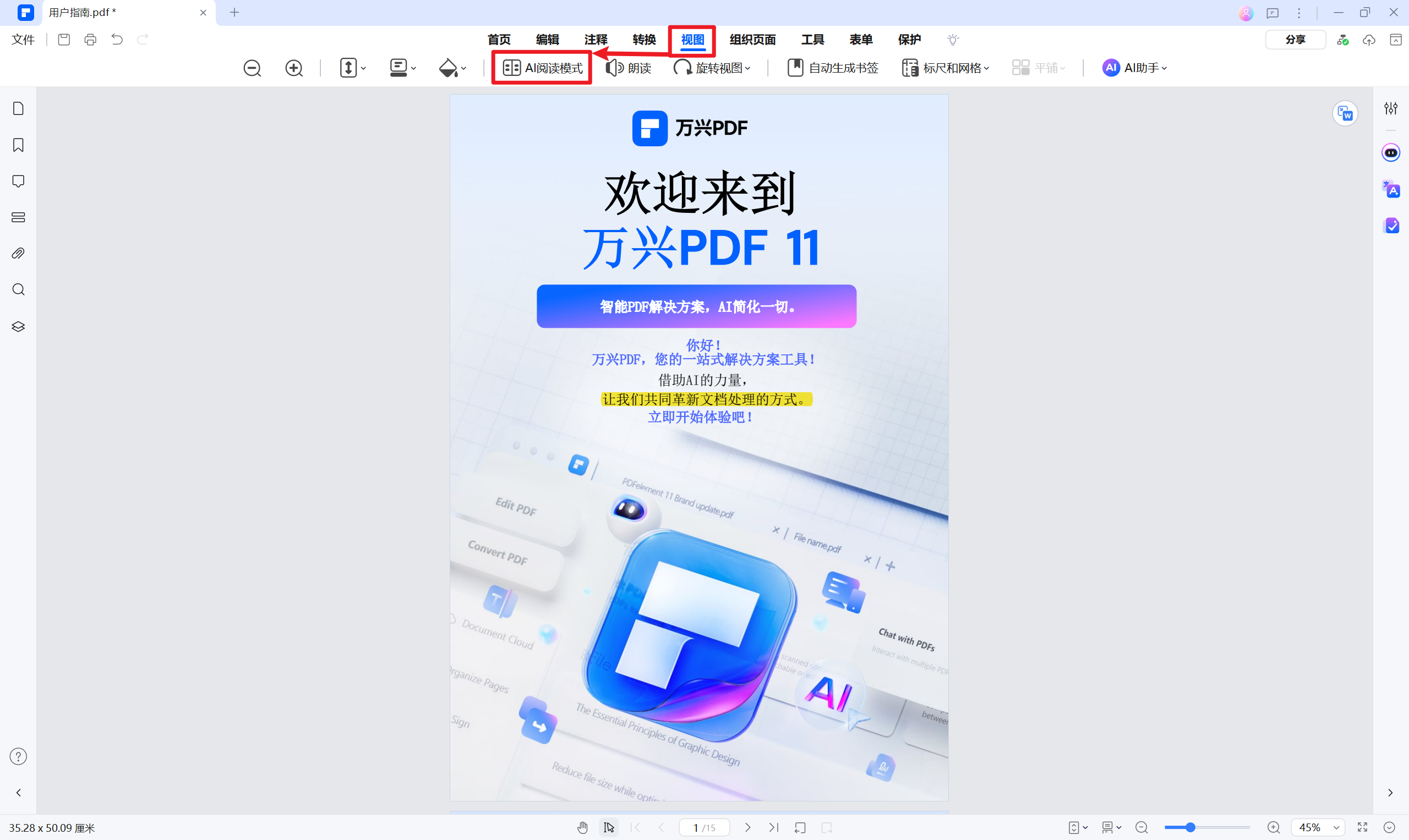Screen dimensions: 1409x840
Task: Click the lightbulb tips icon in the menu bar
Action: [953, 40]
